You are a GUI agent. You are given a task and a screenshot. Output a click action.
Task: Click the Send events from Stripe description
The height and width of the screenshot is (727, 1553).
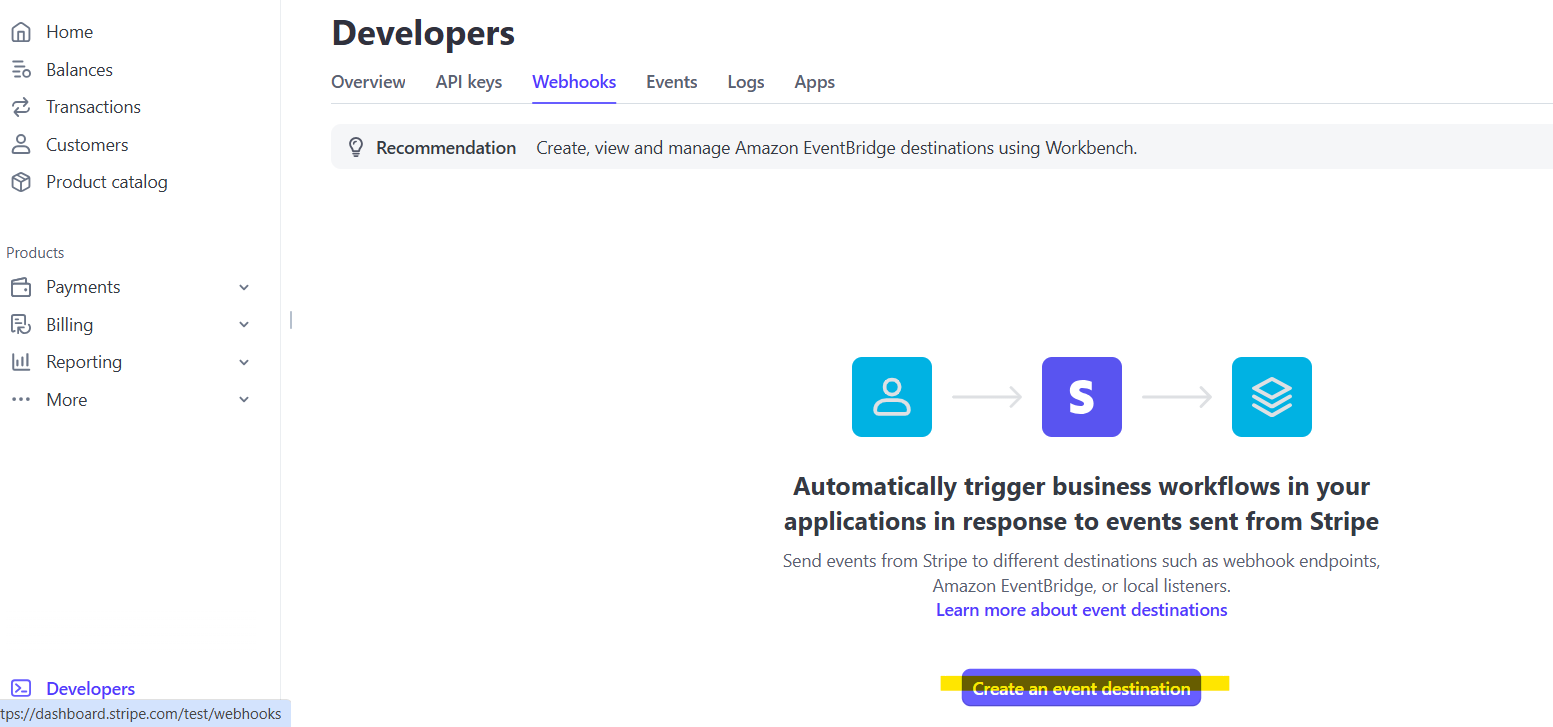click(x=1081, y=573)
